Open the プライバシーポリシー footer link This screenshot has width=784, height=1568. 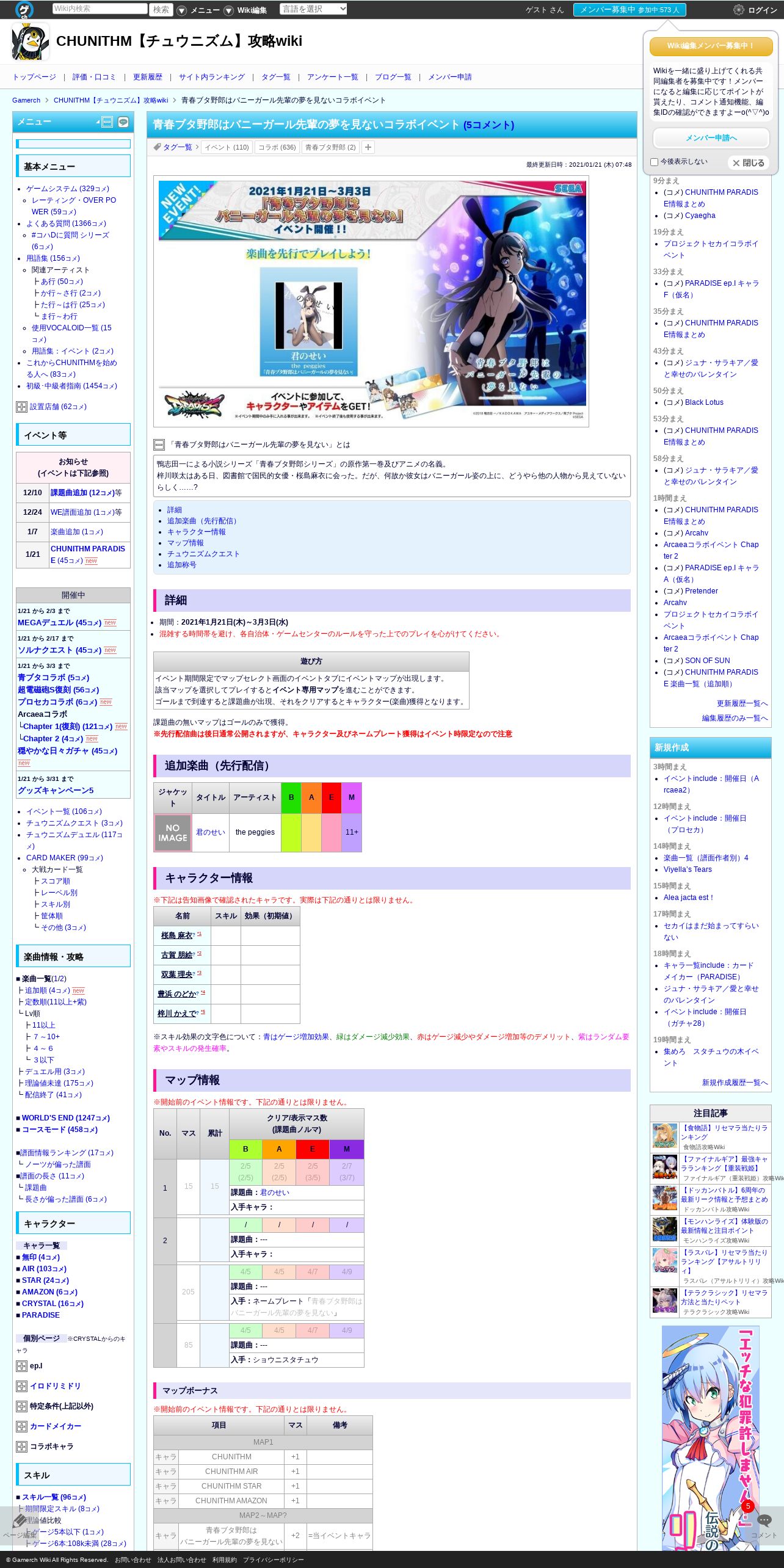click(273, 1559)
